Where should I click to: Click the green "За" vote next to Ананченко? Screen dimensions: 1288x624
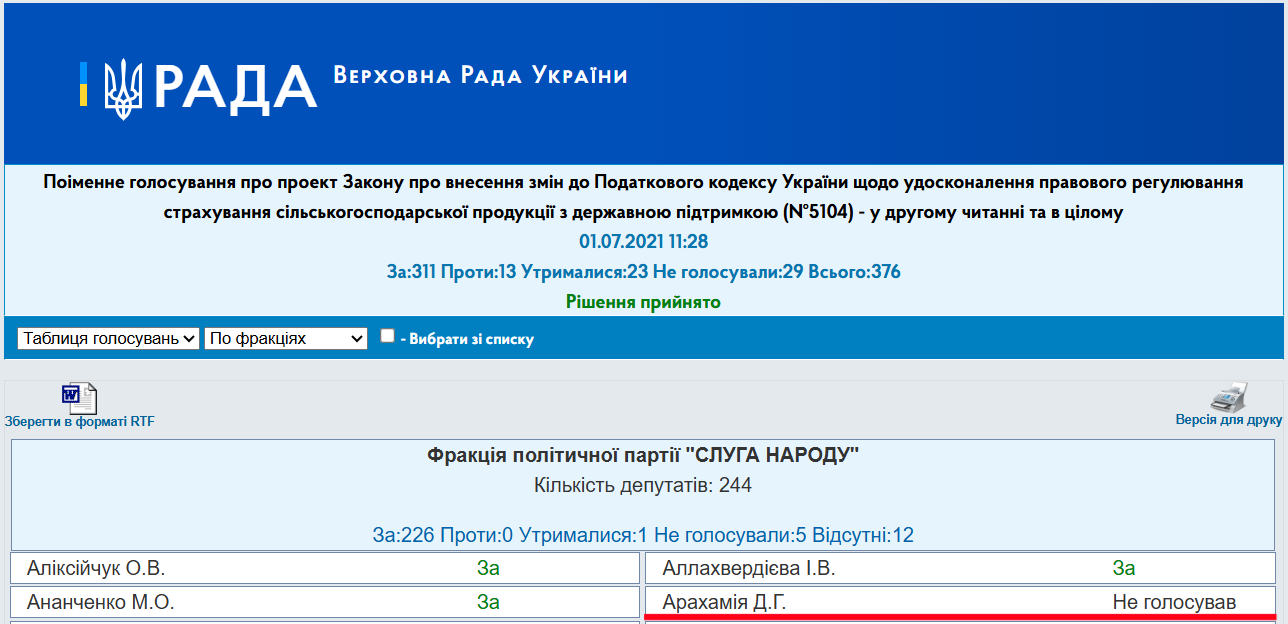point(488,602)
